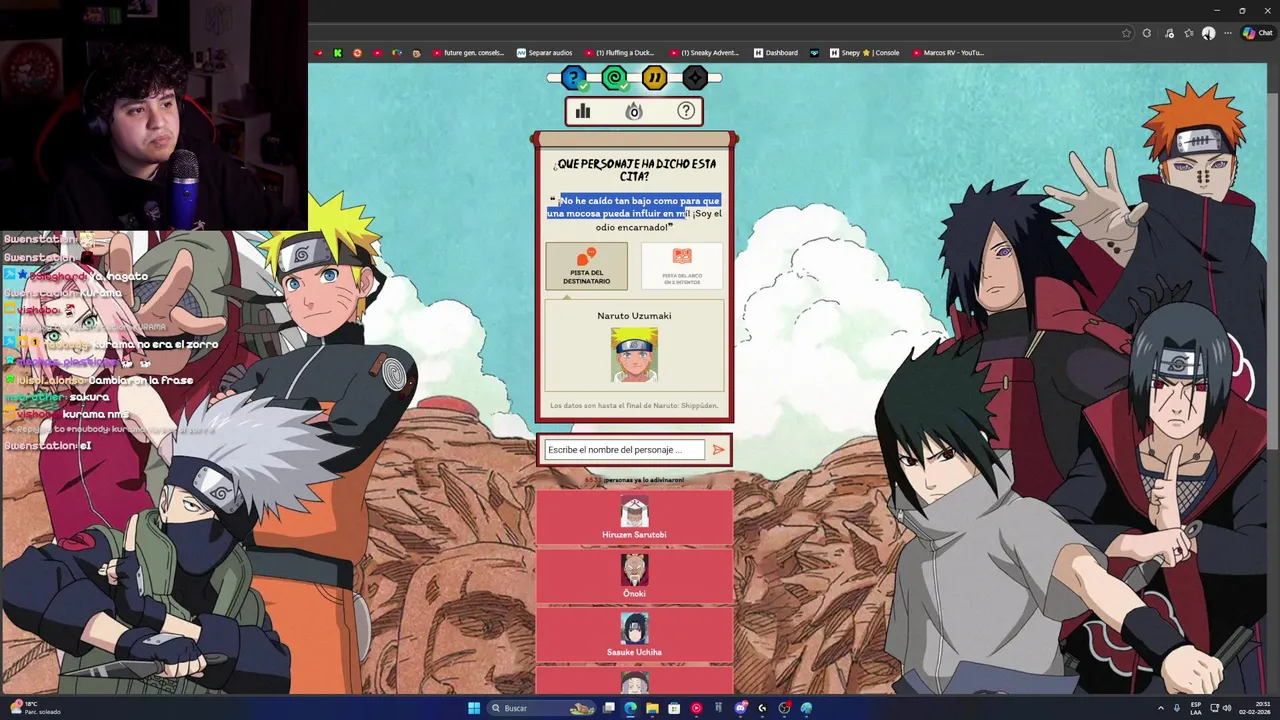This screenshot has width=1280, height=720.
Task: Open the yellow quote-marks game mode
Action: [654, 78]
